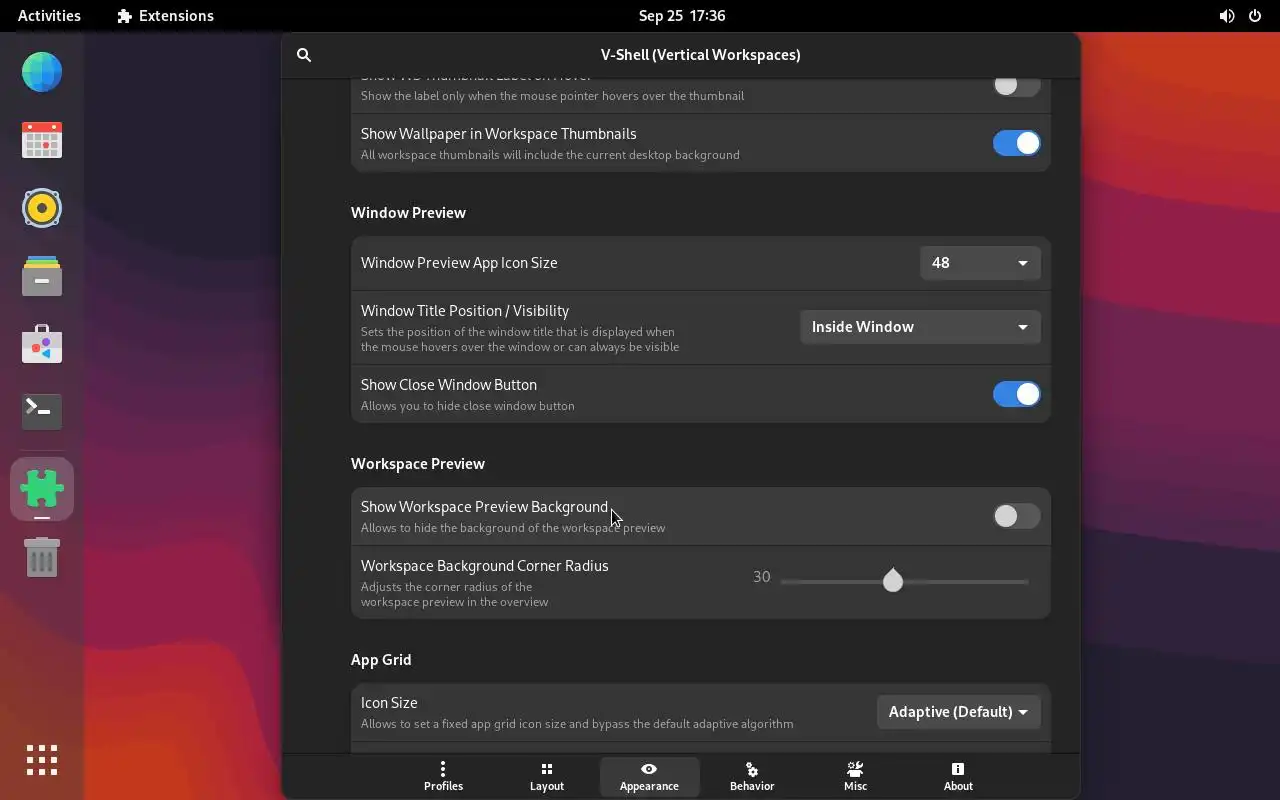The image size is (1280, 800).
Task: Click the Show Close Window Button label
Action: 449,385
